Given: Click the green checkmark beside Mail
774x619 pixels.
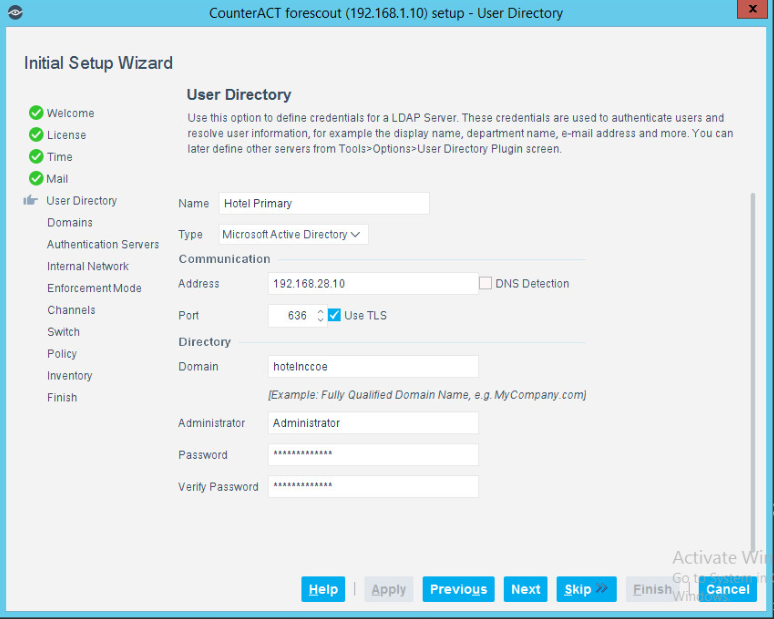Looking at the screenshot, I should pos(36,178).
